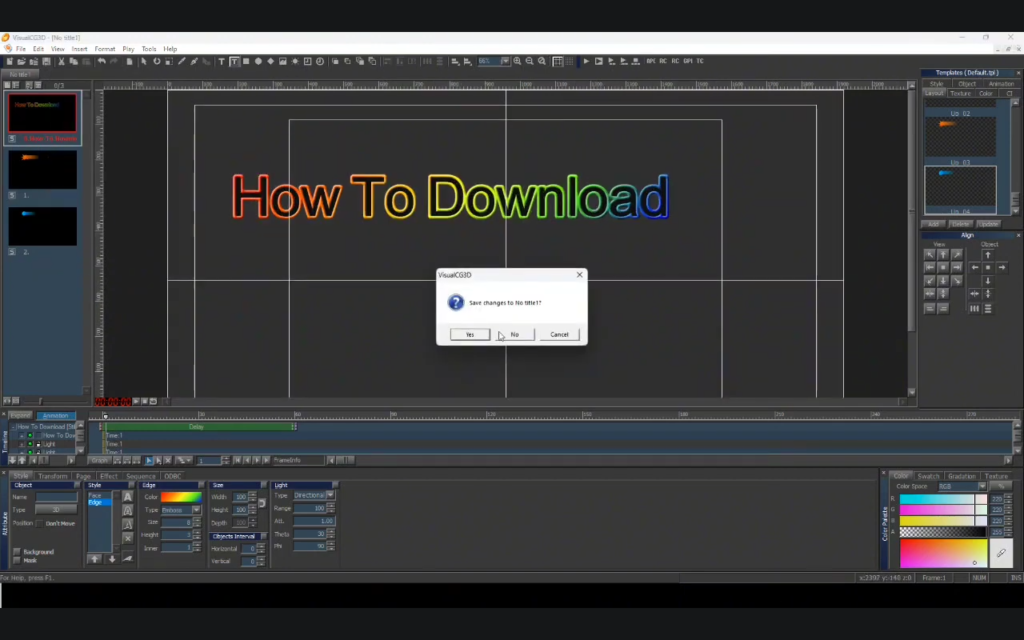Click the Undo icon on the toolbar

[102, 61]
